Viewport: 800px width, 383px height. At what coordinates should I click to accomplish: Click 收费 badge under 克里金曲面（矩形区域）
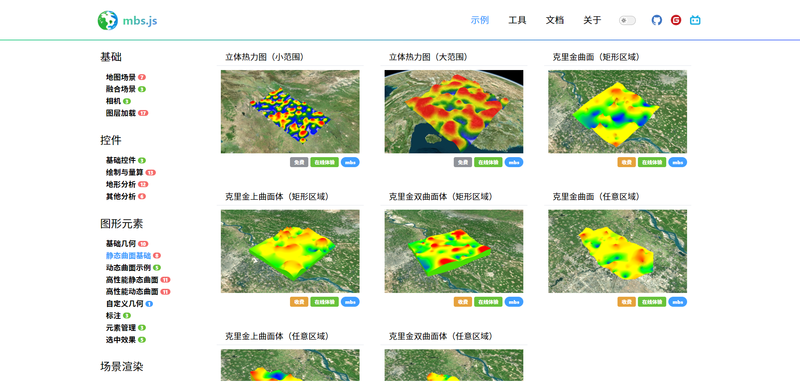pos(627,162)
